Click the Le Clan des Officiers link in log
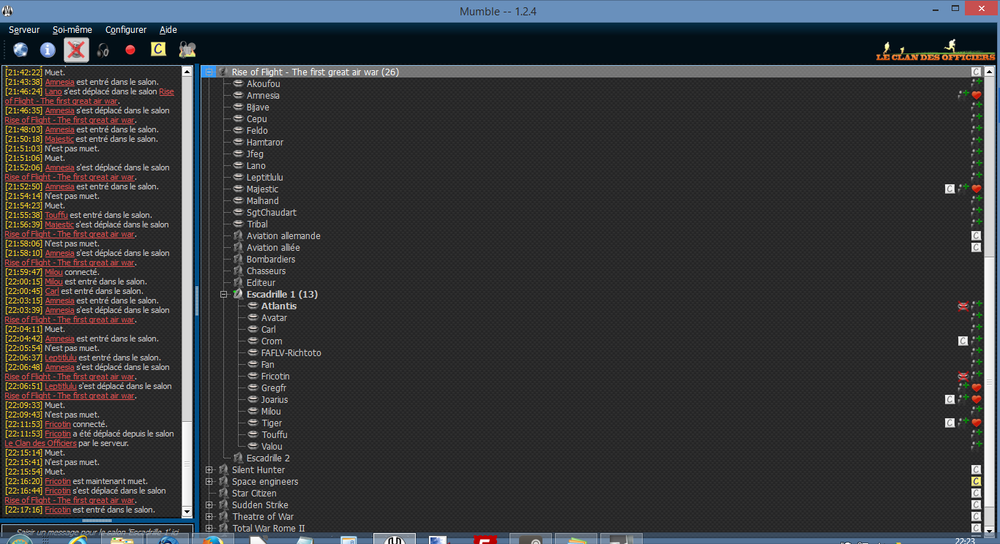Image resolution: width=1000 pixels, height=544 pixels. point(40,443)
